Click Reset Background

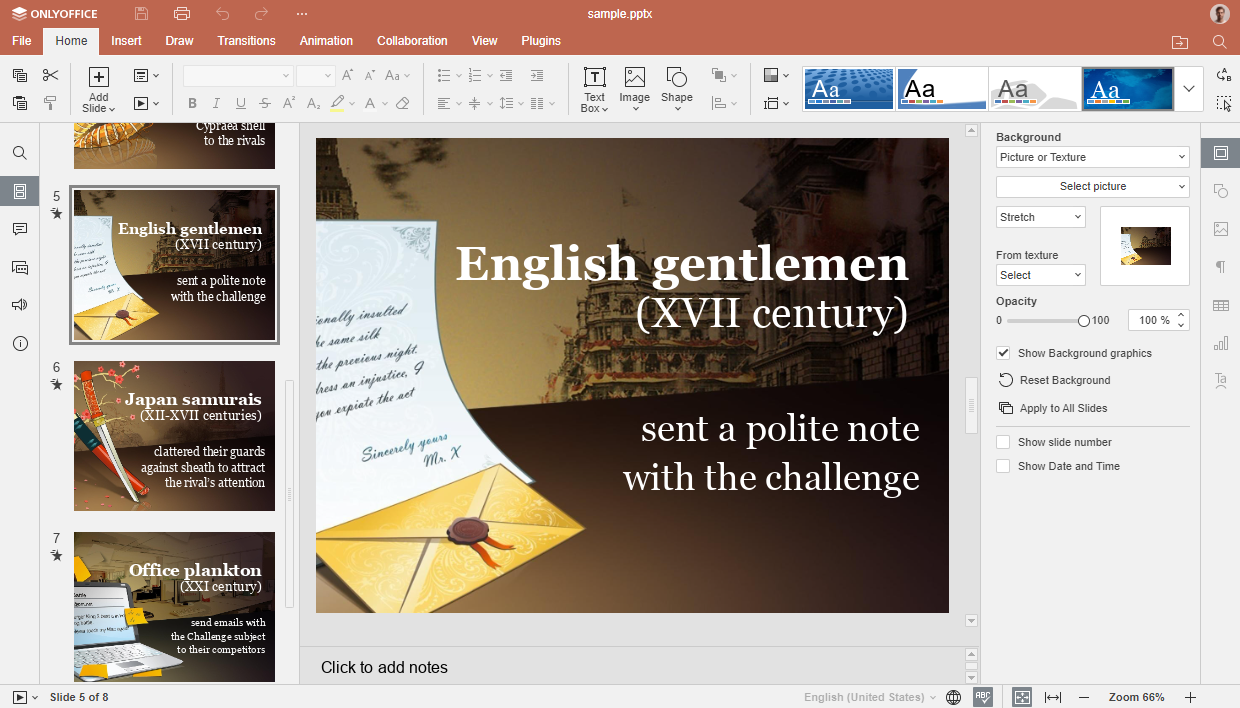pos(1064,380)
